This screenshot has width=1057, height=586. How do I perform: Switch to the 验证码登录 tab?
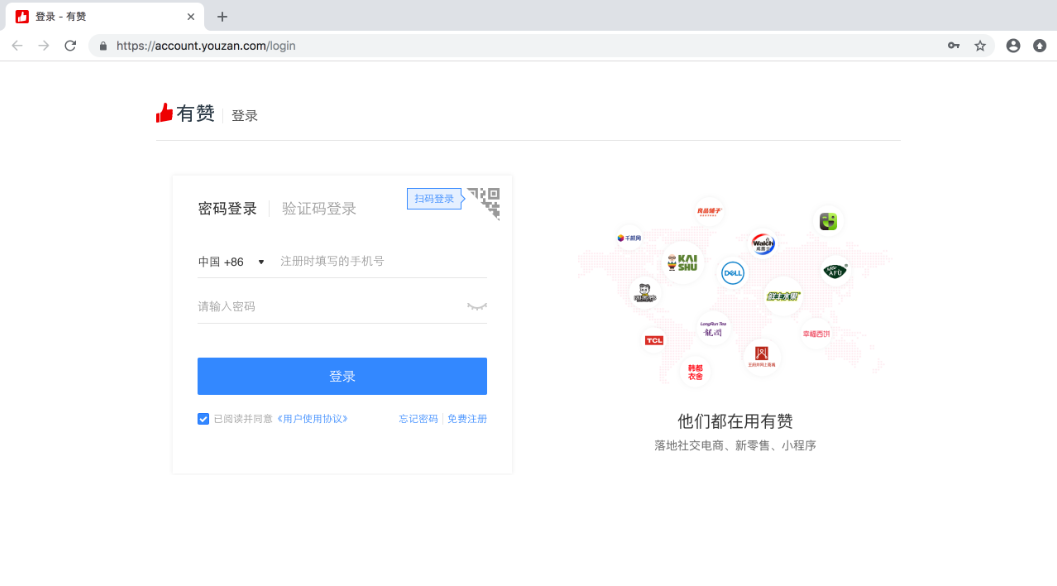(x=319, y=208)
